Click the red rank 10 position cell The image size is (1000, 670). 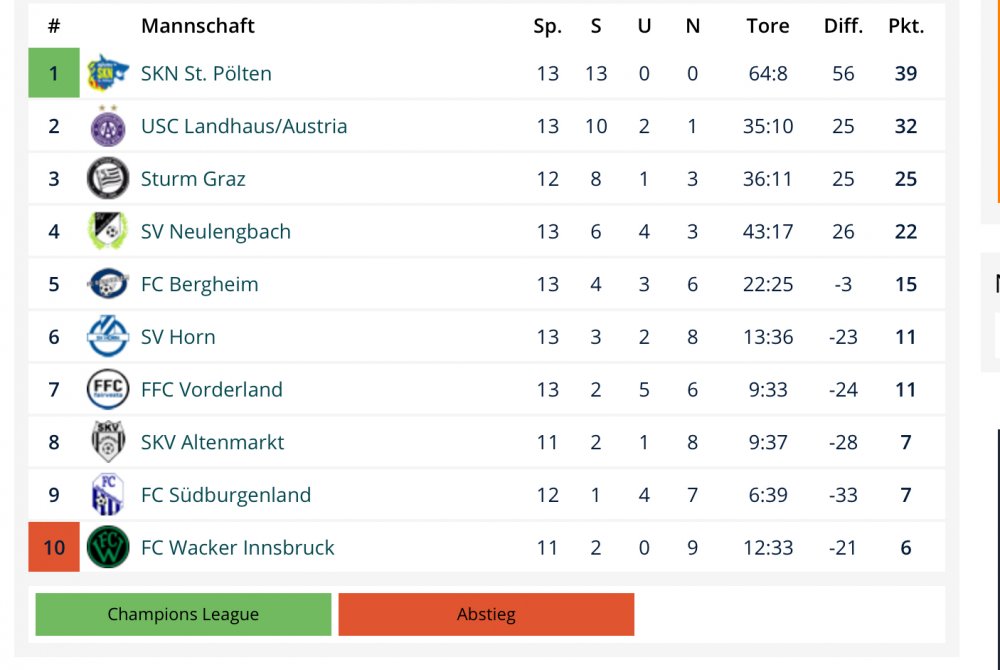(x=54, y=547)
